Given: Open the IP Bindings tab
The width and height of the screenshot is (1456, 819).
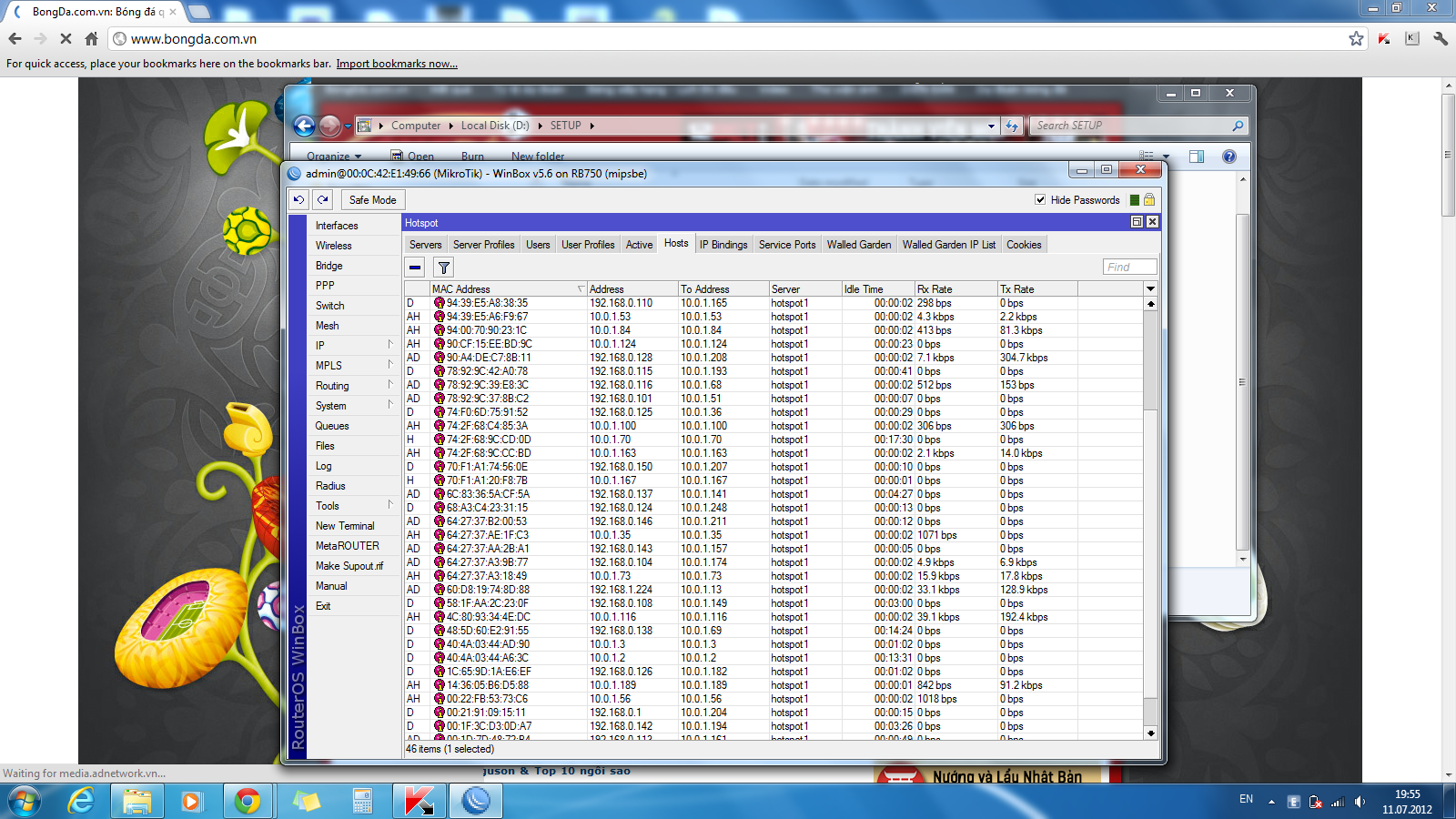Looking at the screenshot, I should pyautogui.click(x=723, y=245).
